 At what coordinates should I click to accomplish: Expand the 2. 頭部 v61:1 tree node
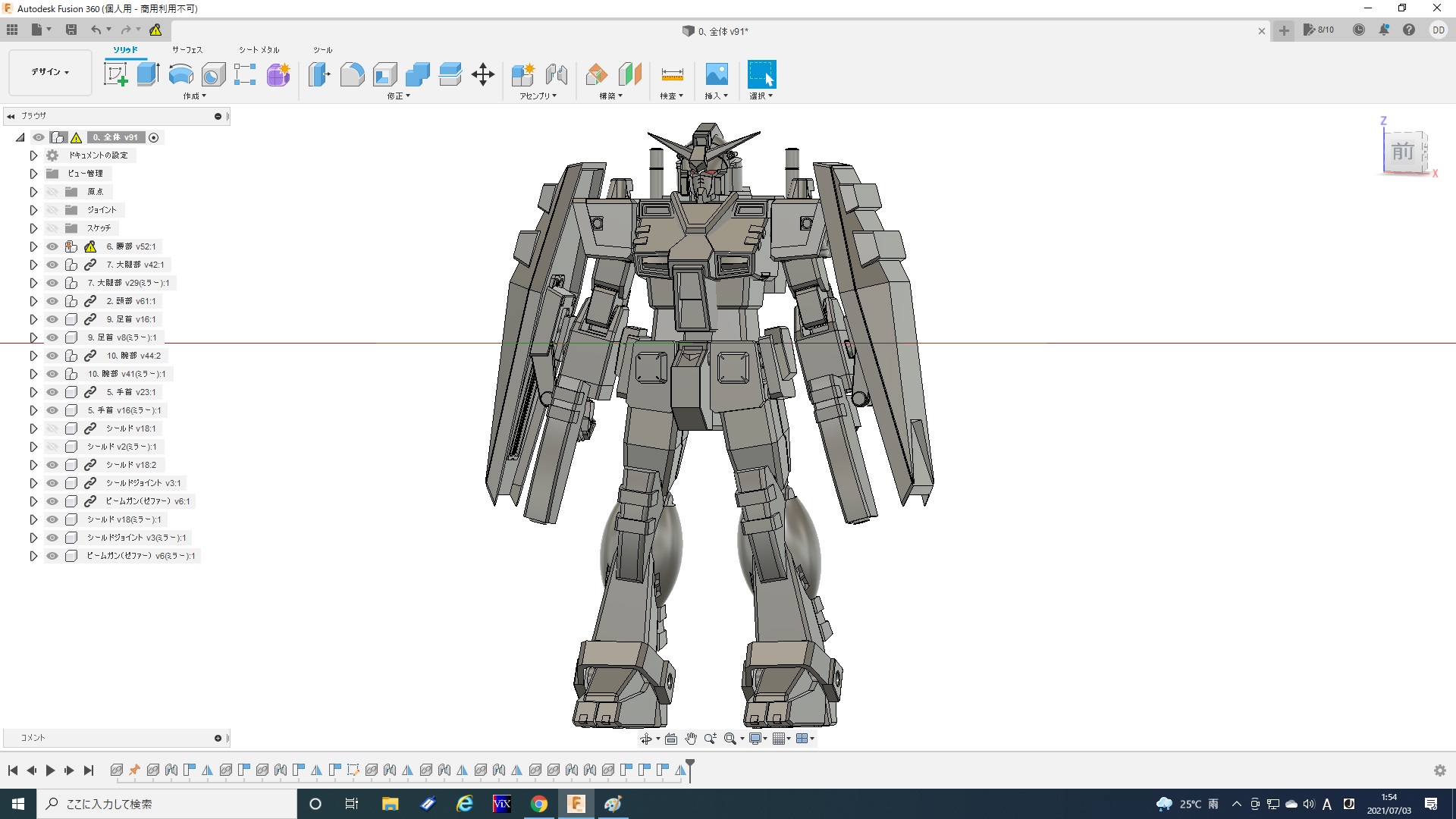33,301
